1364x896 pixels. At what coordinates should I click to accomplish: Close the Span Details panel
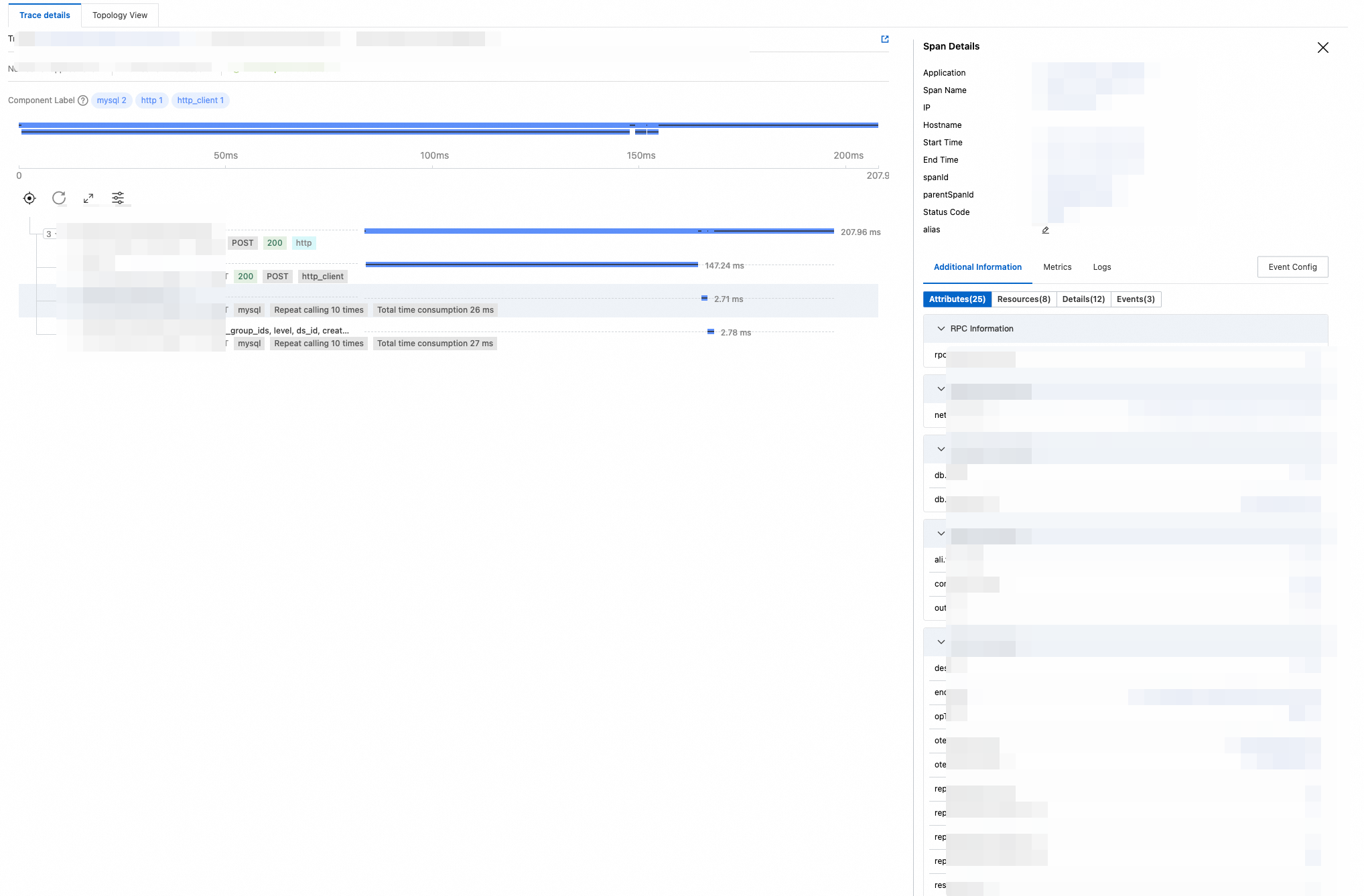click(x=1322, y=48)
